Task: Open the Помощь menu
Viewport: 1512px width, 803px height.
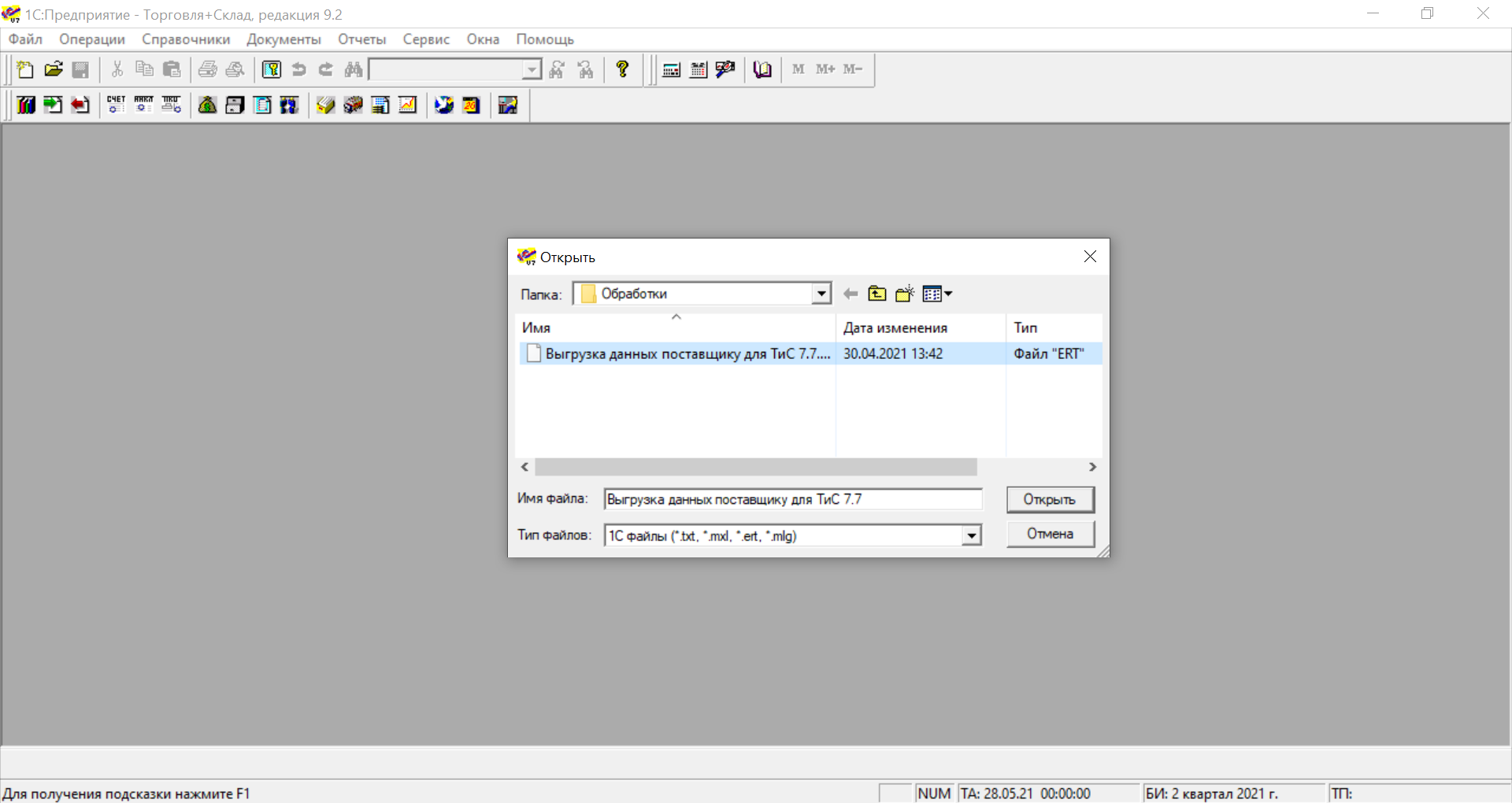Action: click(545, 39)
